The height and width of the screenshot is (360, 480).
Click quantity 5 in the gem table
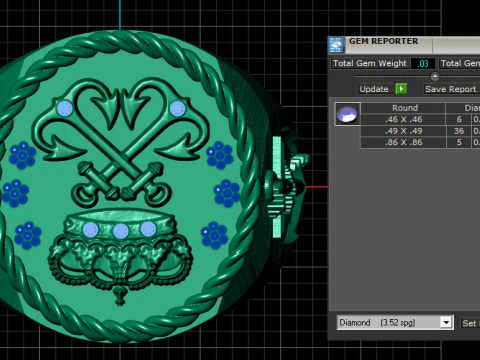click(459, 142)
